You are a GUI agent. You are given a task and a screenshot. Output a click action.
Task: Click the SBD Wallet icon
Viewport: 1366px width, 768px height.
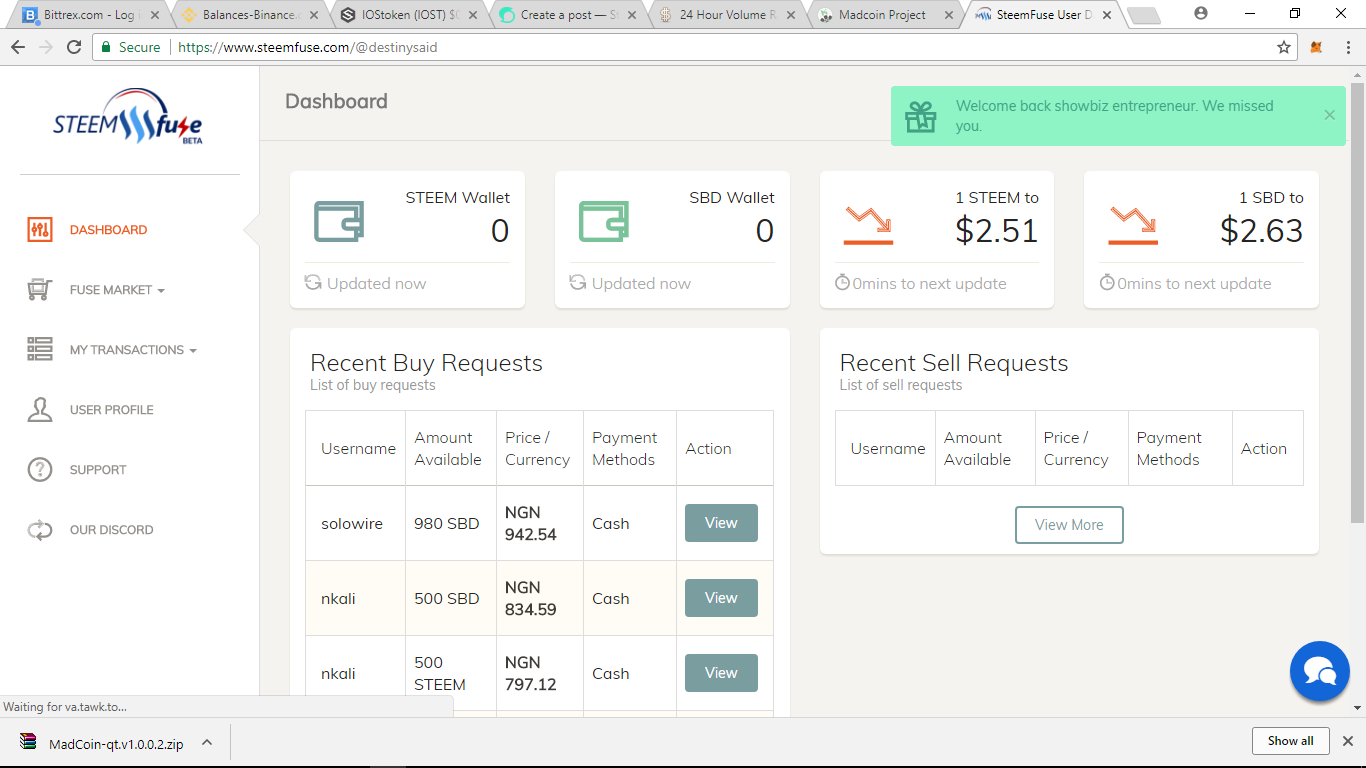[x=604, y=221]
